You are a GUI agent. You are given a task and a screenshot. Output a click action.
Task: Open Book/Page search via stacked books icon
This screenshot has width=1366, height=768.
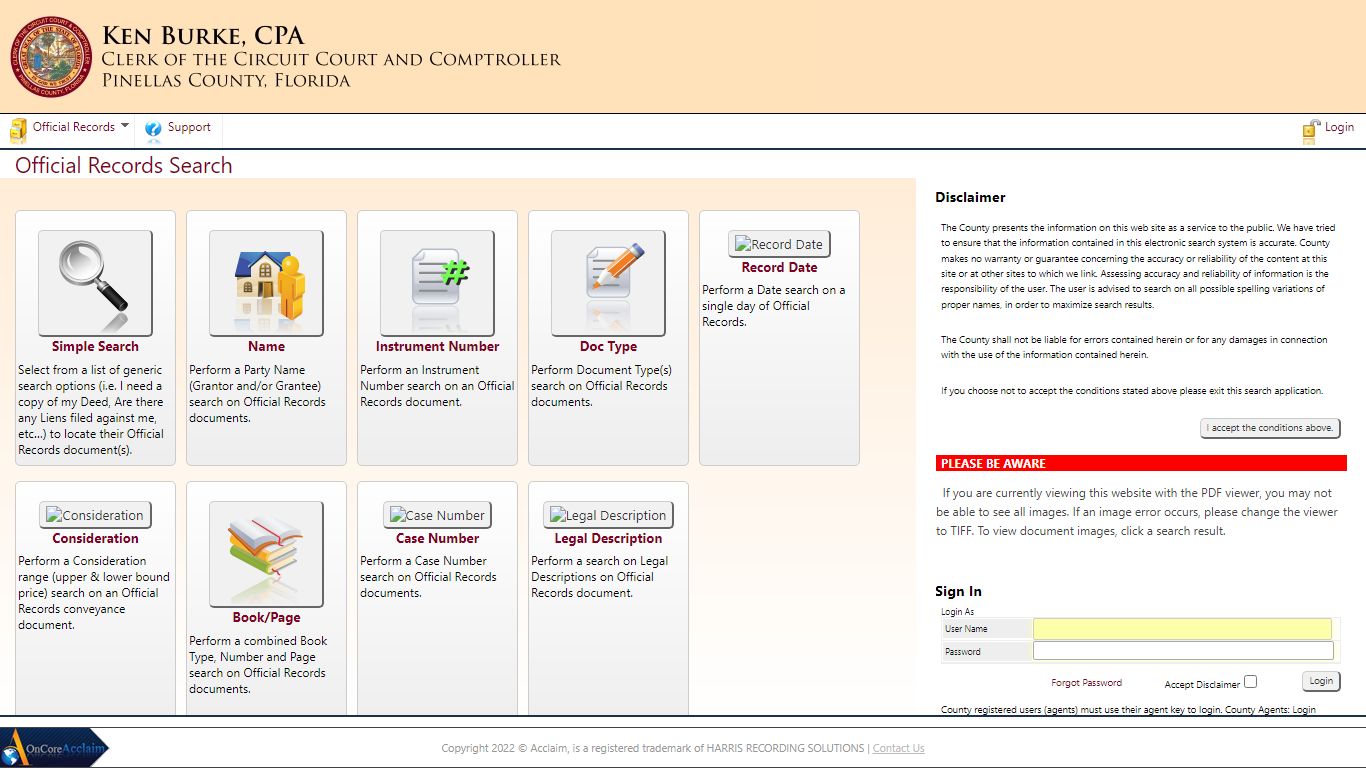(266, 554)
